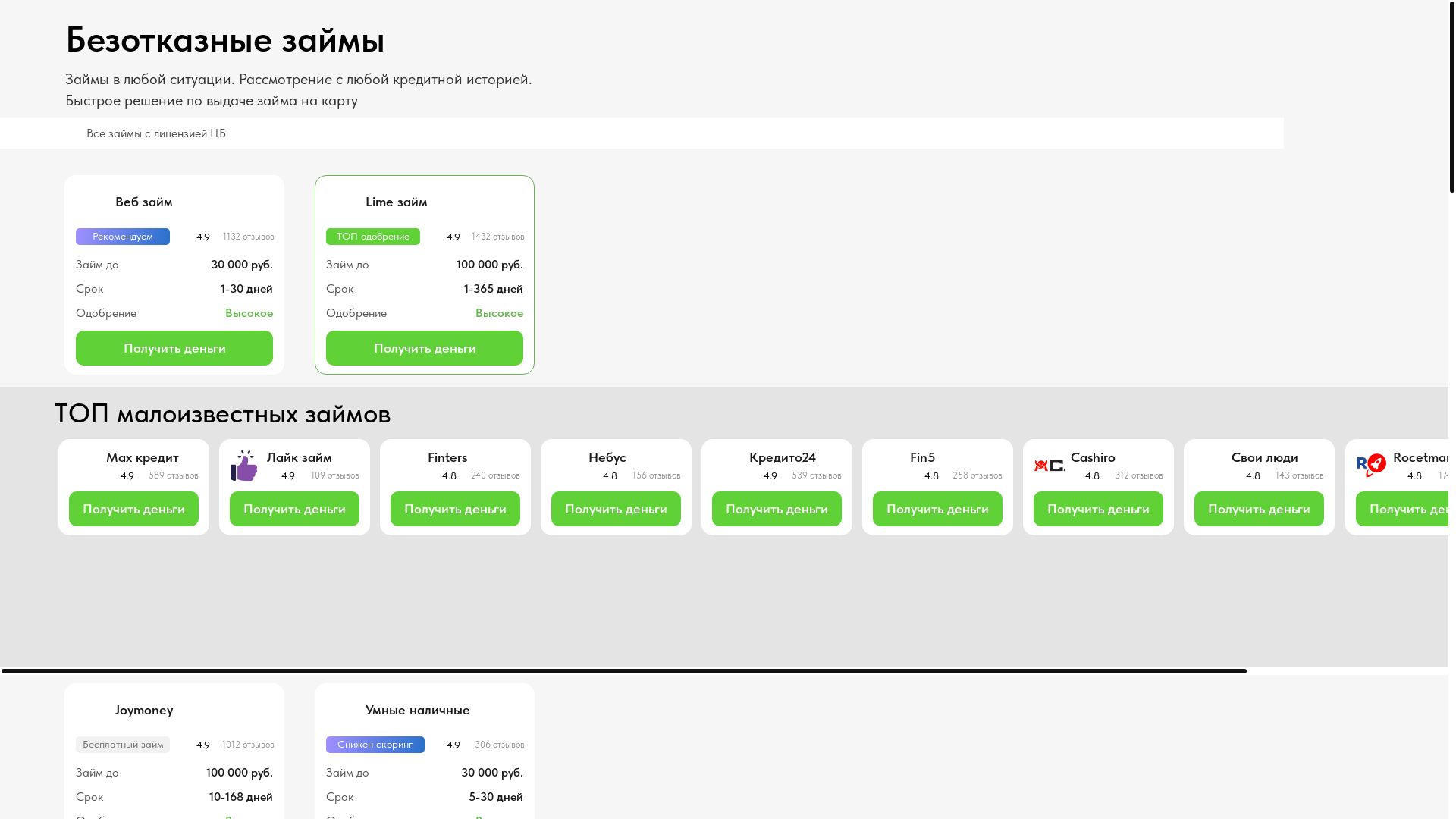Click the Rocetman rocket logo
Image resolution: width=1456 pixels, height=819 pixels.
1371,466
